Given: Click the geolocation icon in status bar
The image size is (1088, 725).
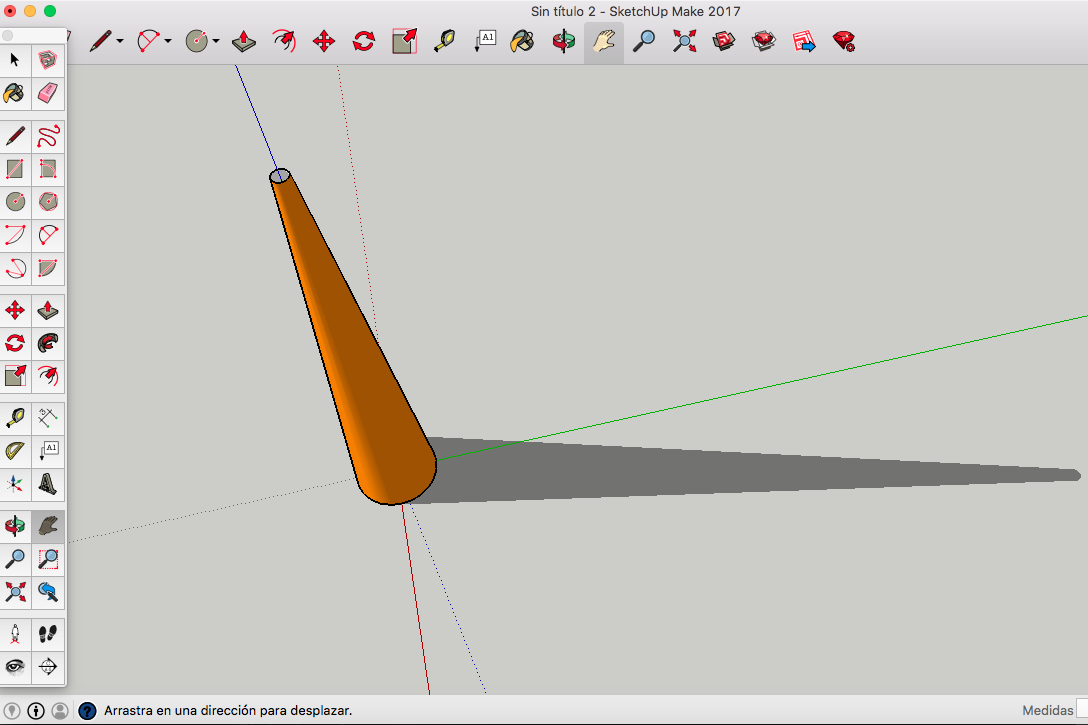Looking at the screenshot, I should tap(12, 710).
